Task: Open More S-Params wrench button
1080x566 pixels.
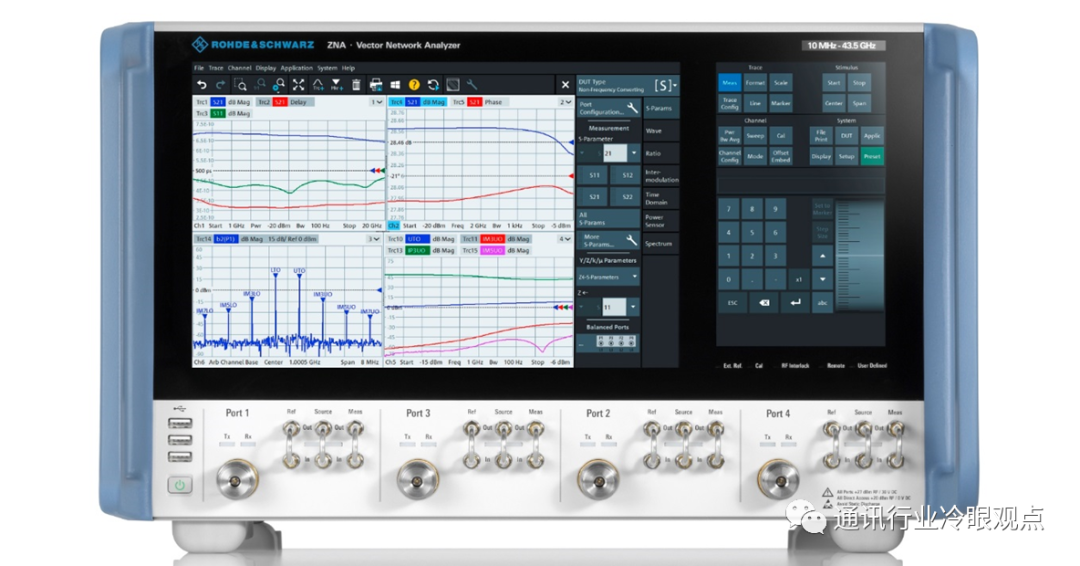Action: pos(631,240)
